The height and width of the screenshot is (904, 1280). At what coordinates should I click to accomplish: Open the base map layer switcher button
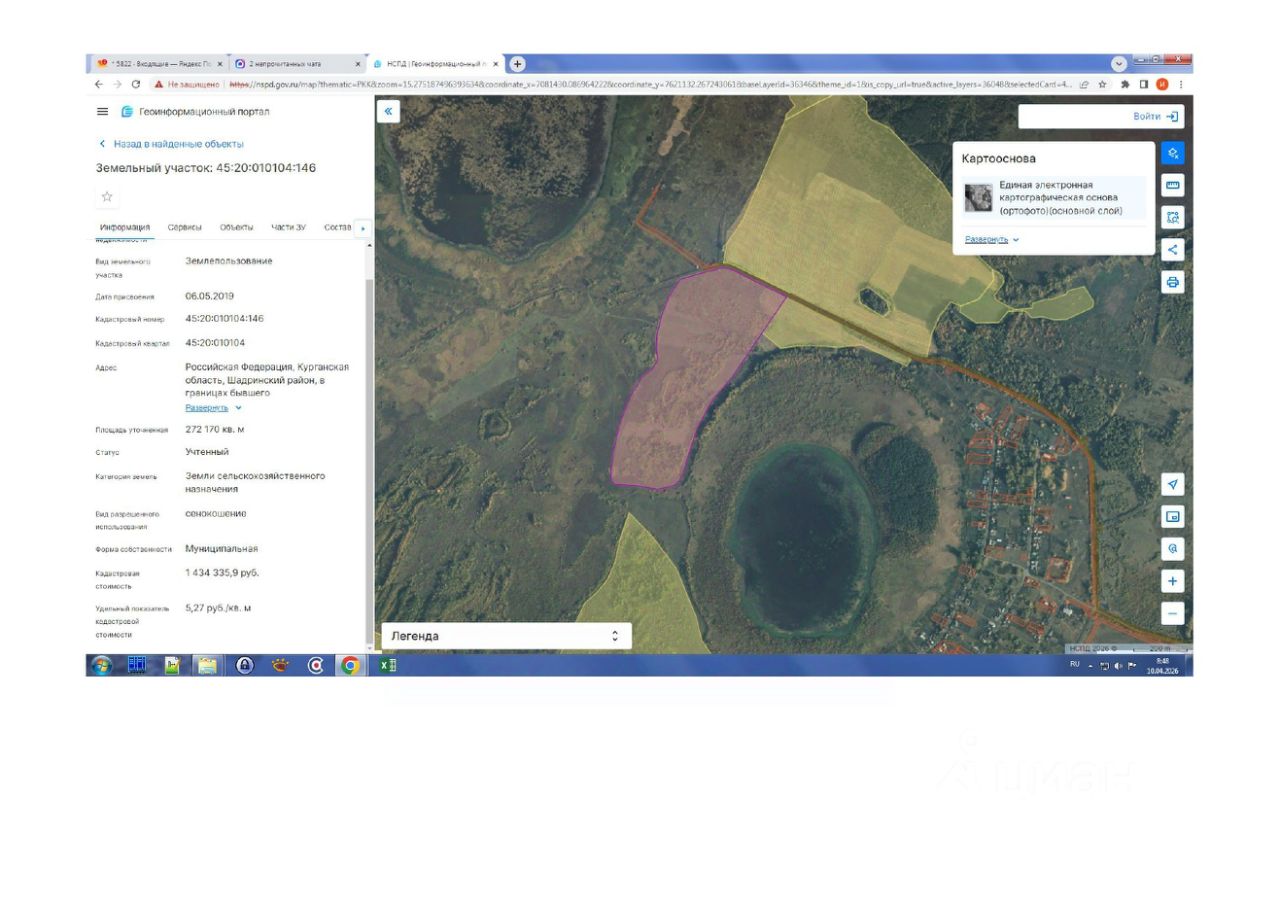coord(1173,517)
